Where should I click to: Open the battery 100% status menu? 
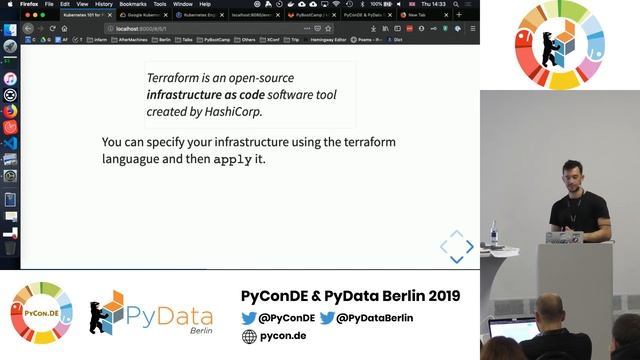pos(381,4)
